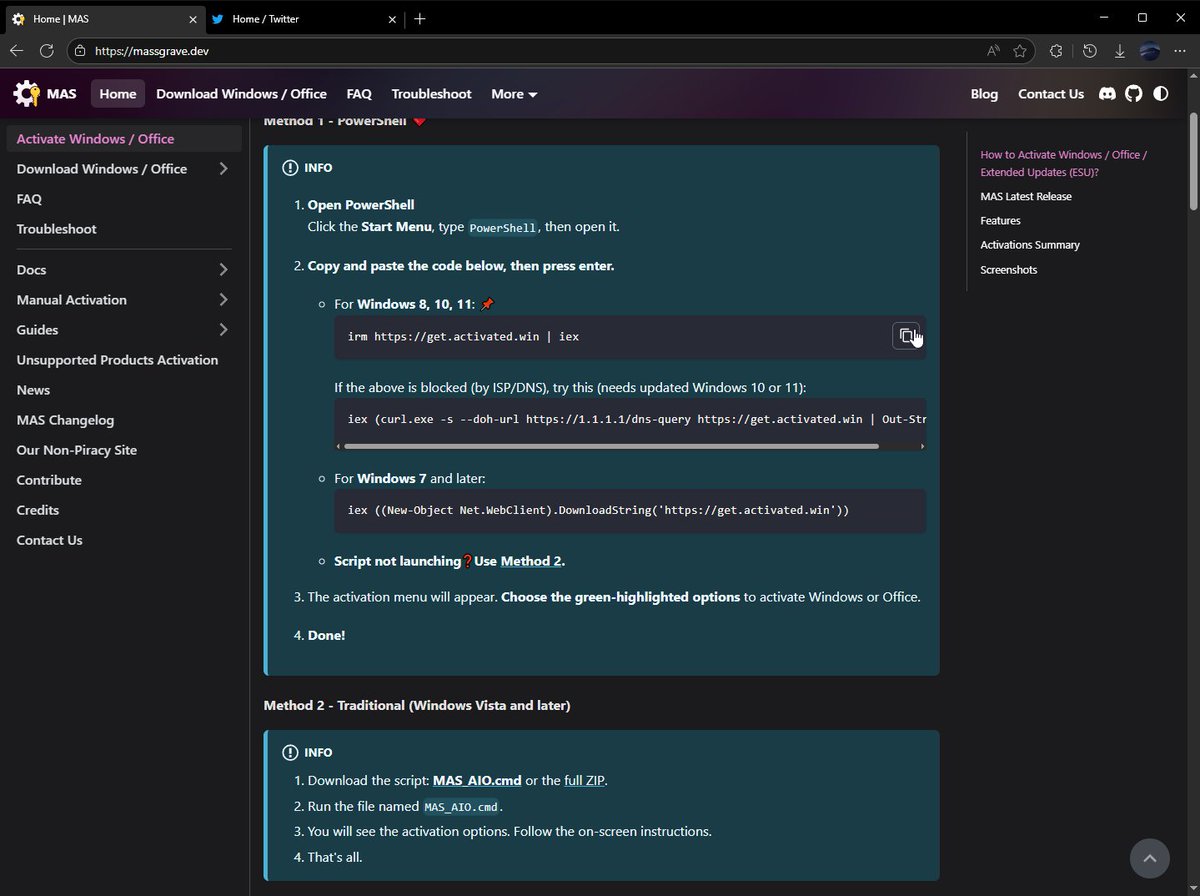The height and width of the screenshot is (896, 1200).
Task: Open Unsupported Products Activation in sidebar
Action: pyautogui.click(x=117, y=360)
